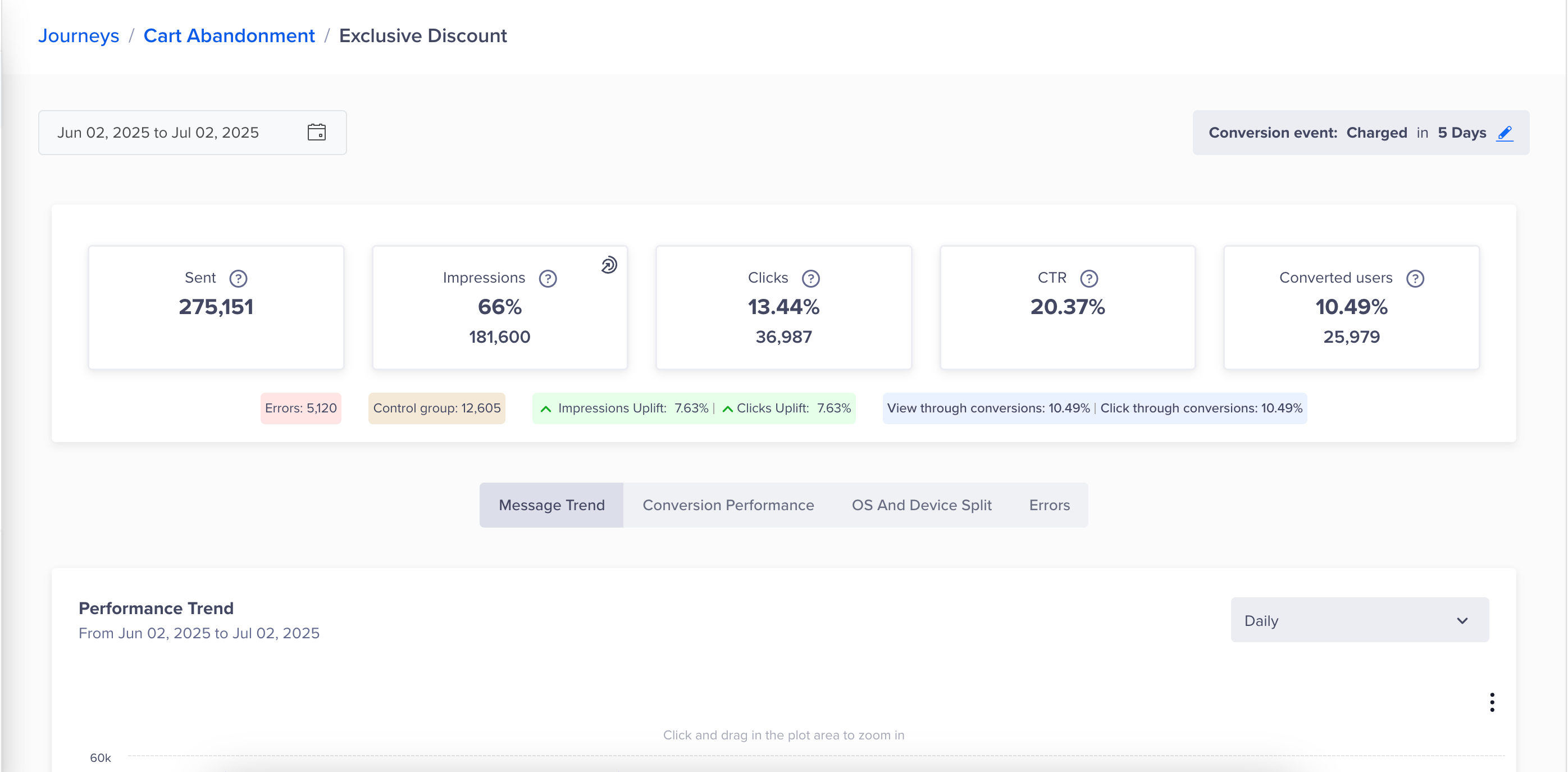Click the help icon next to Sent

[238, 278]
